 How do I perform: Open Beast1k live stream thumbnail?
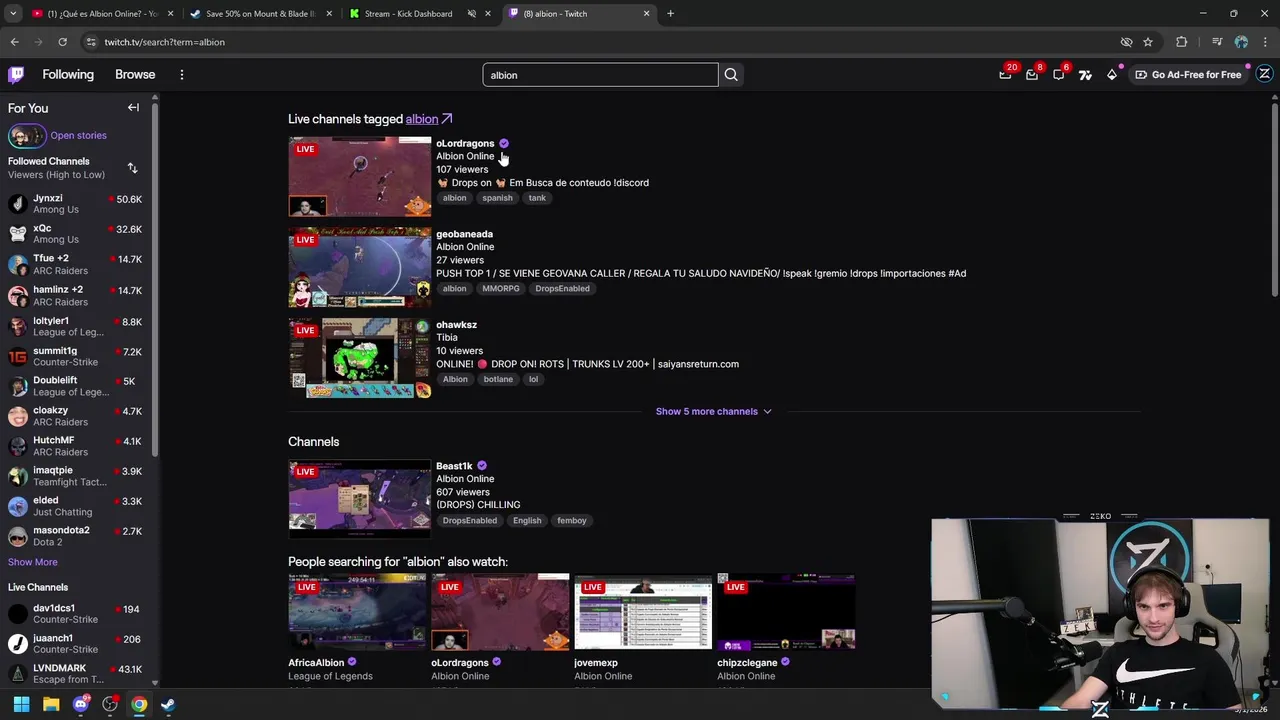(x=360, y=500)
